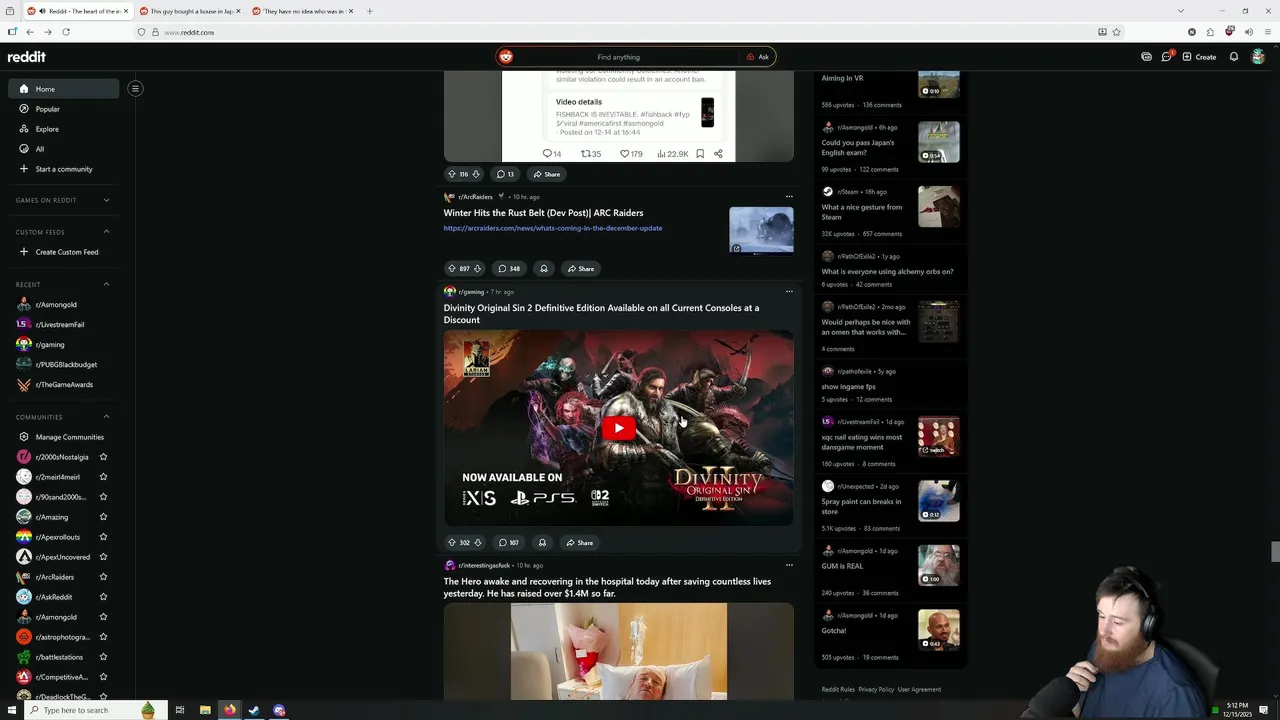
Task: Open the advertise icon in Reddit header
Action: (1146, 57)
